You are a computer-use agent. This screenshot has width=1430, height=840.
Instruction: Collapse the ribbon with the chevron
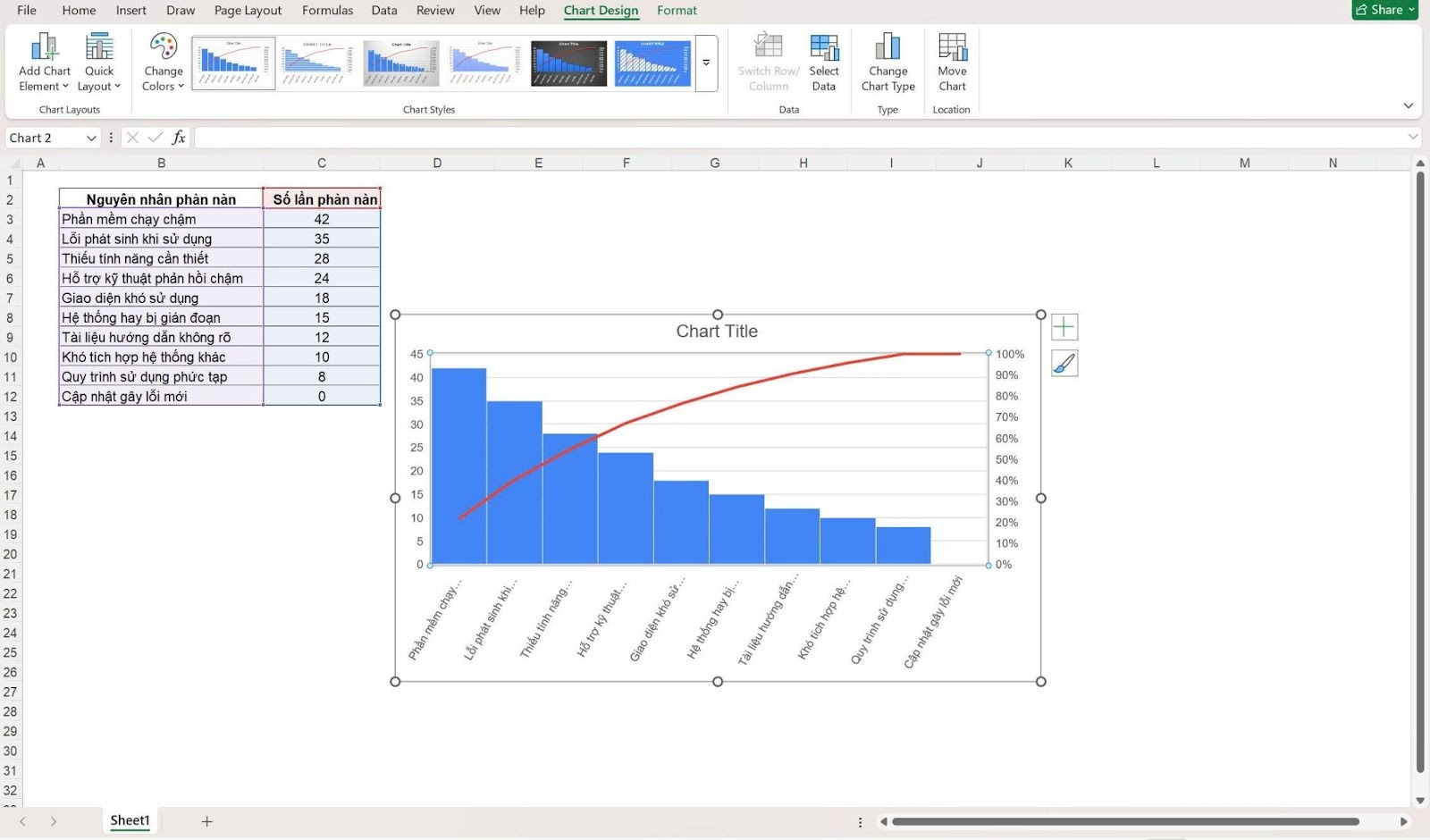1408,106
